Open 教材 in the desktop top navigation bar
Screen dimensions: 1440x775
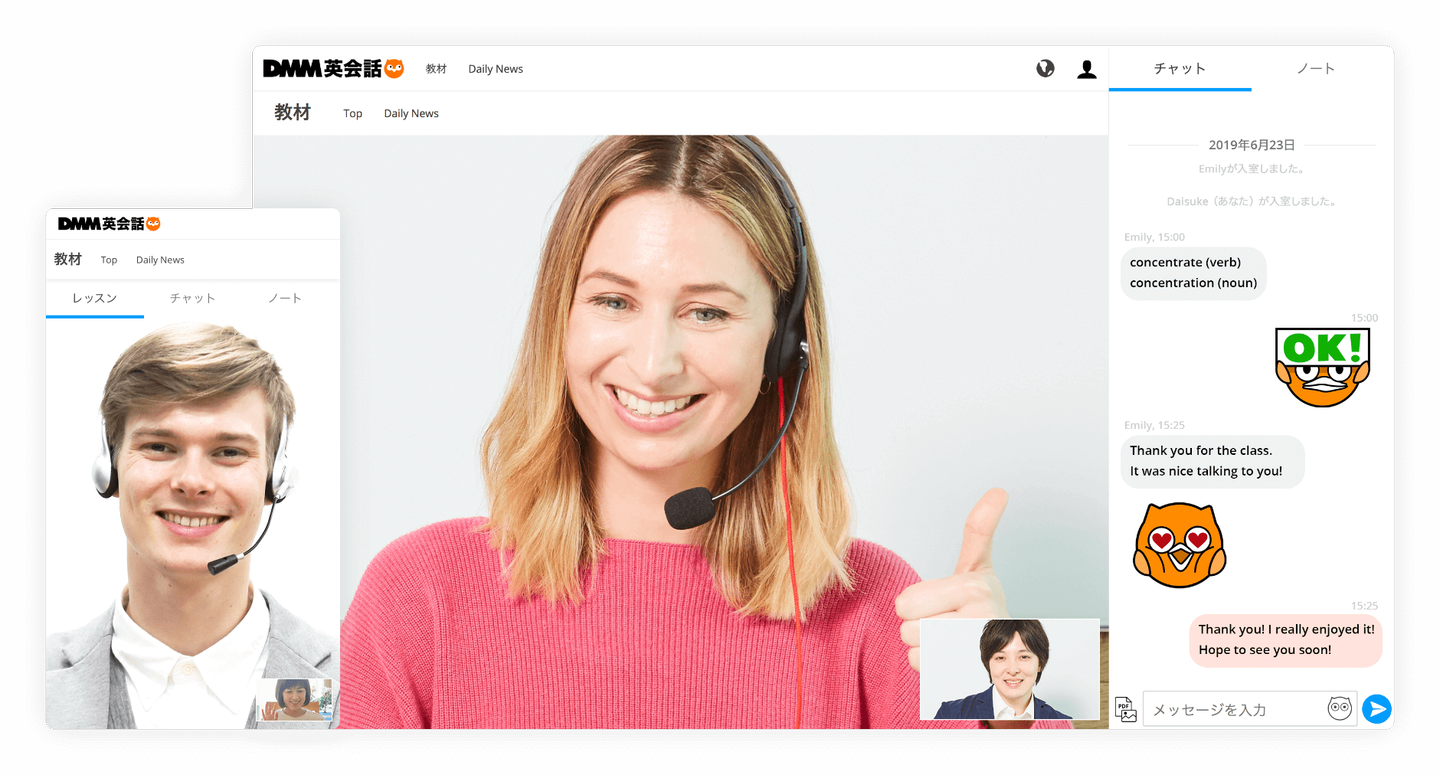(436, 69)
